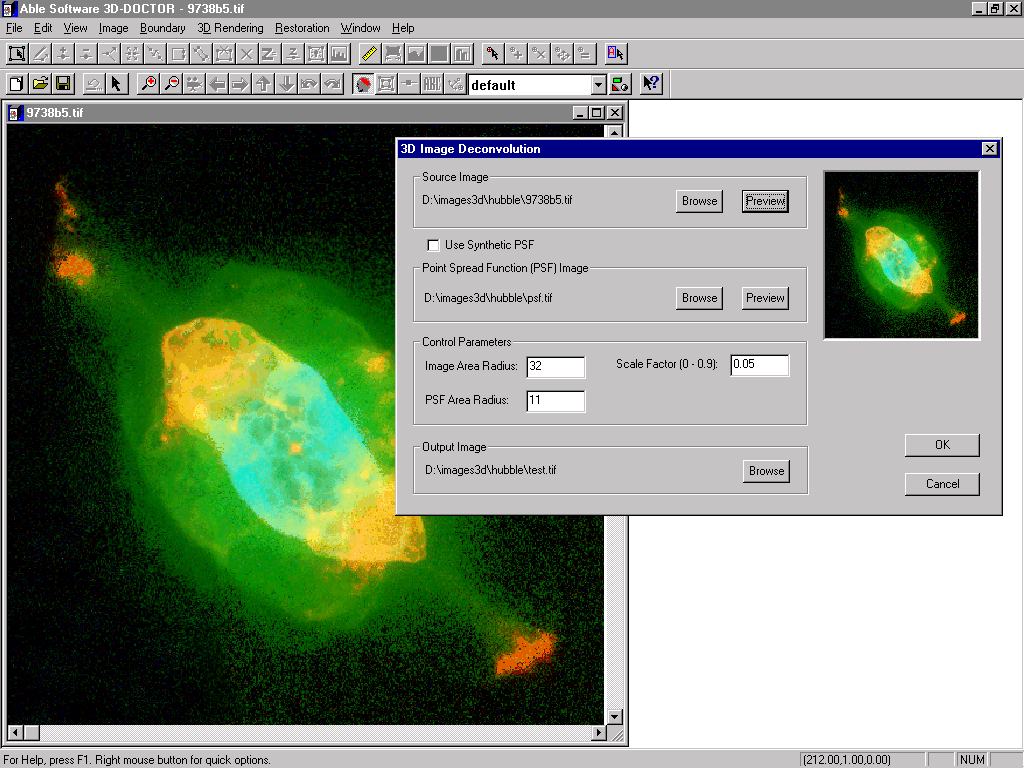Click the grayed Z= toolbar icon

click(x=269, y=54)
